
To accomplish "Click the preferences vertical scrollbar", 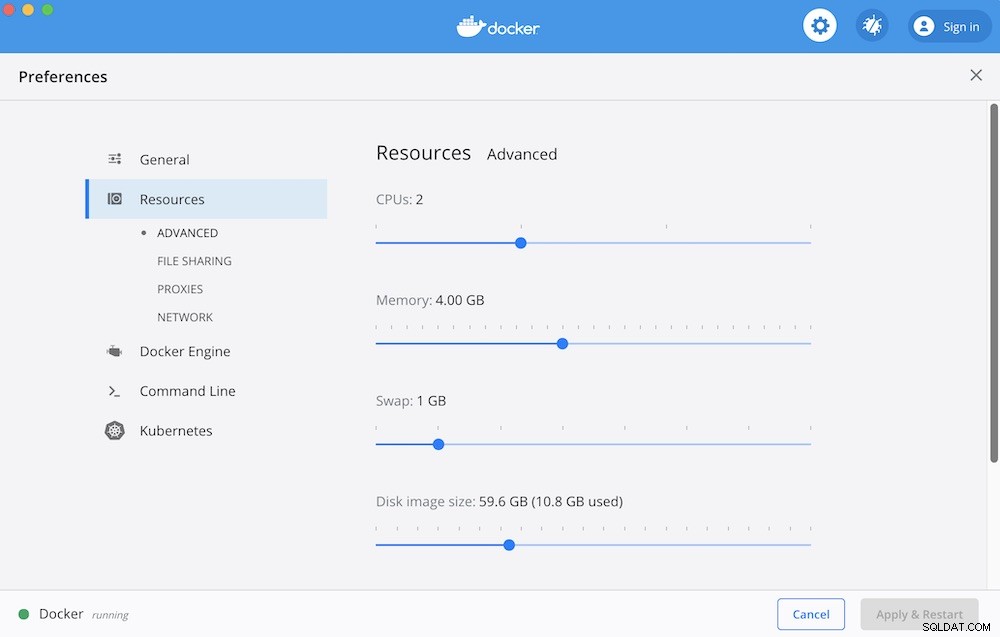I will point(994,283).
